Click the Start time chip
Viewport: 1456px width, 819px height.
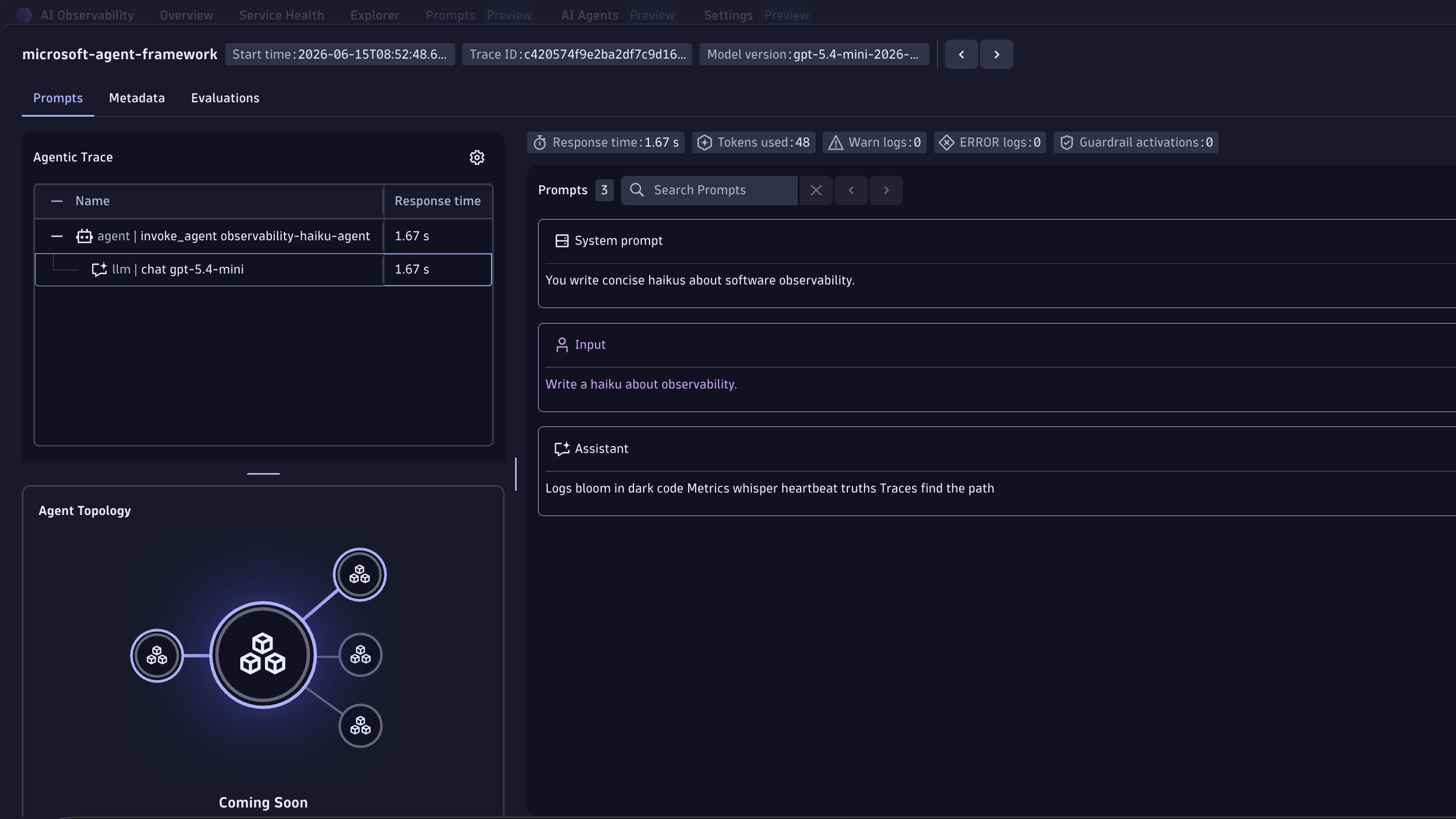tap(340, 55)
